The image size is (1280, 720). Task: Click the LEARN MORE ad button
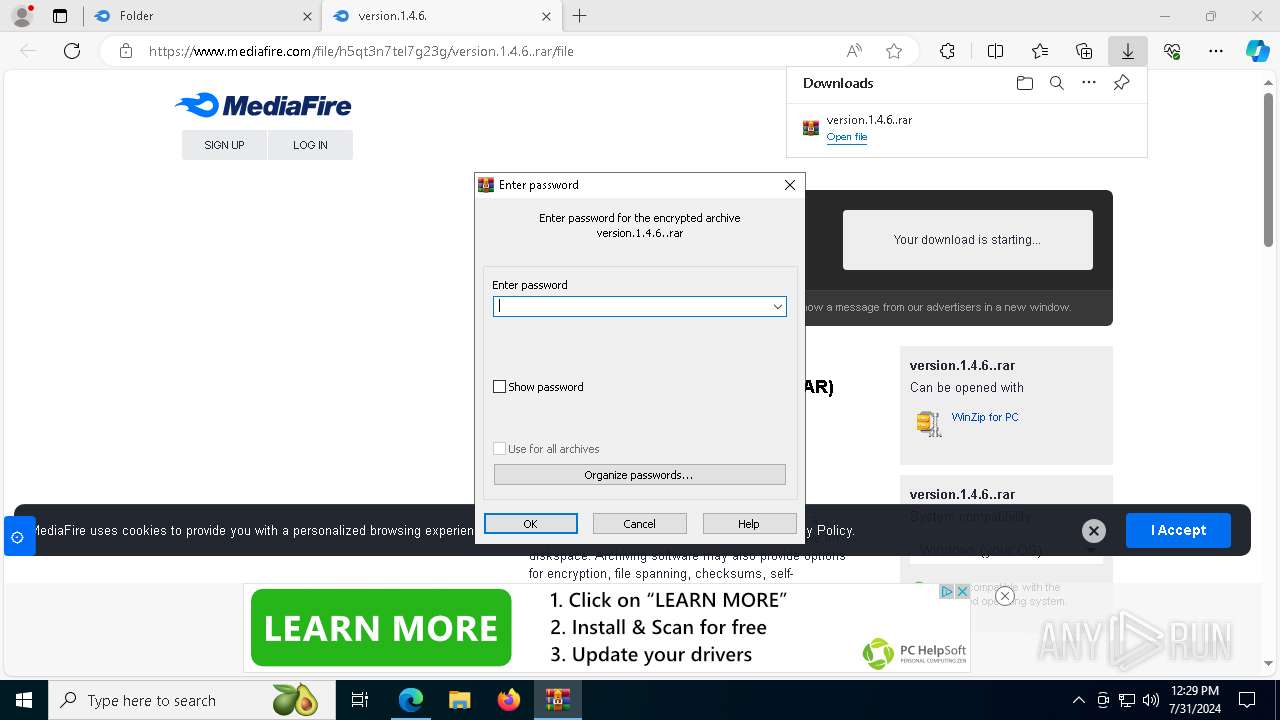coord(381,628)
